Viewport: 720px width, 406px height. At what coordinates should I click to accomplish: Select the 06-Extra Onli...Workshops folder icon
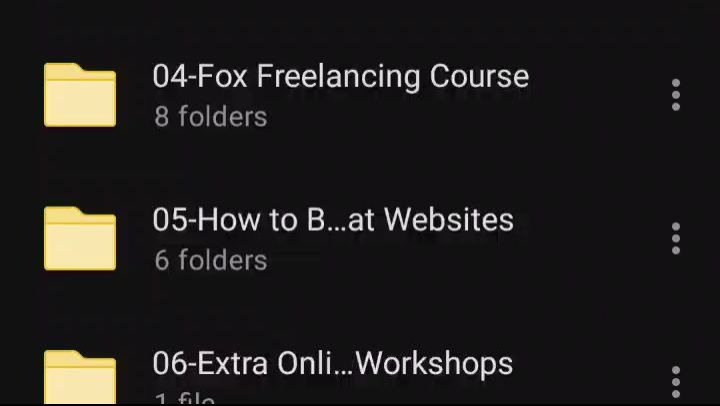(x=80, y=378)
